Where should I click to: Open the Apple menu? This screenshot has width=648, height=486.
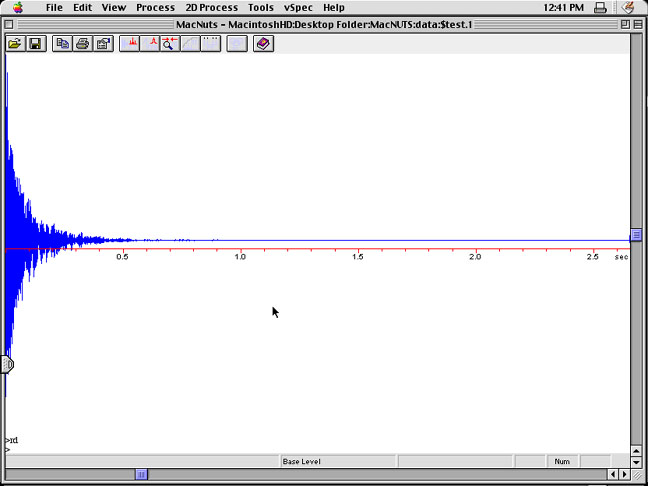[18, 7]
